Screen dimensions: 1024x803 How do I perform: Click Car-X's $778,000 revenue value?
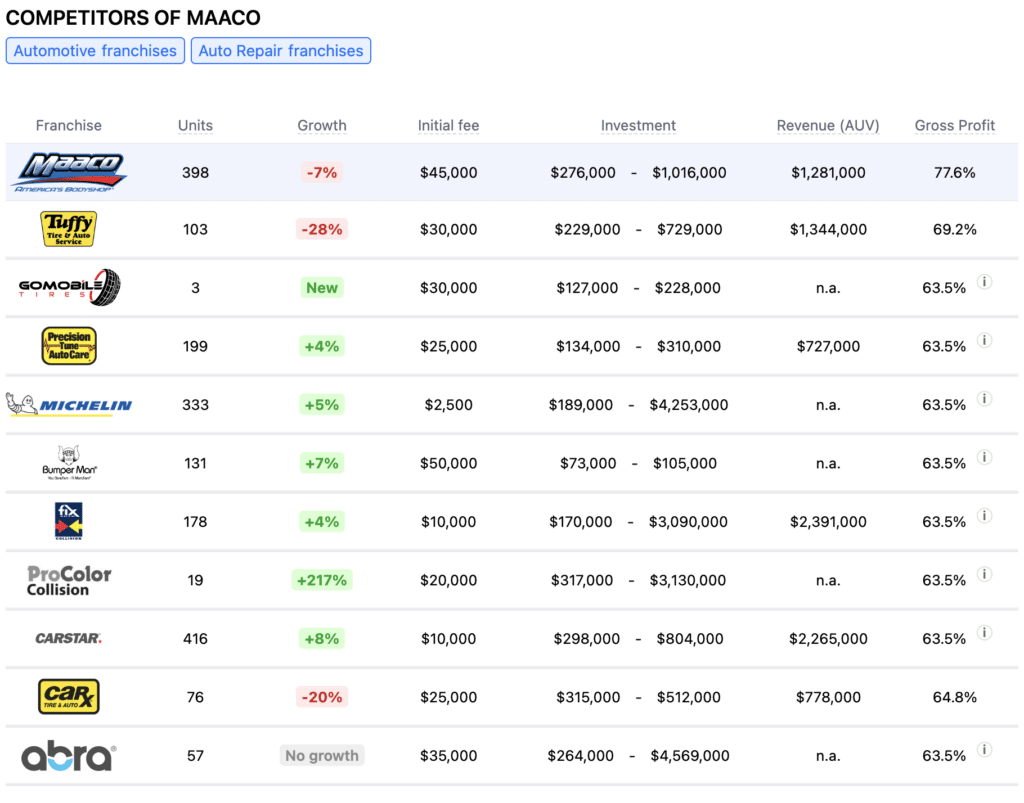[x=828, y=697]
